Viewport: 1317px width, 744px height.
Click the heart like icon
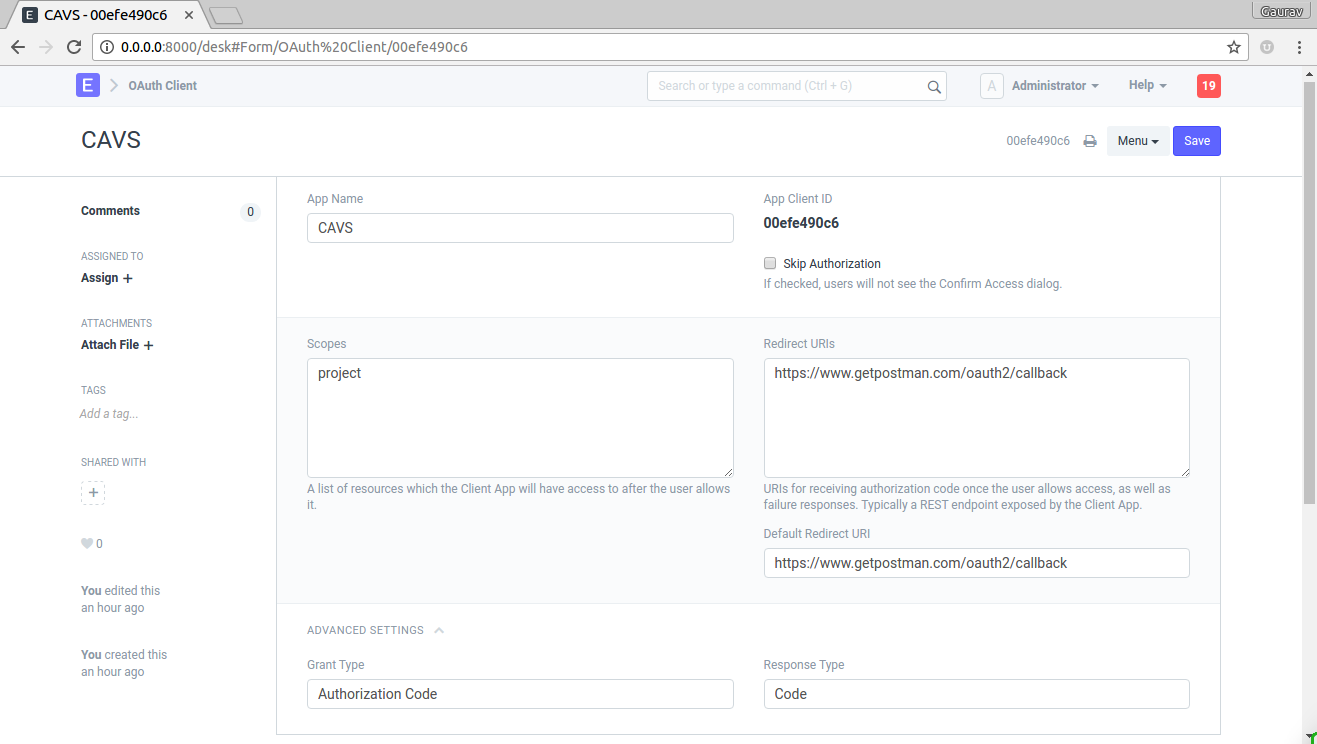pos(87,544)
